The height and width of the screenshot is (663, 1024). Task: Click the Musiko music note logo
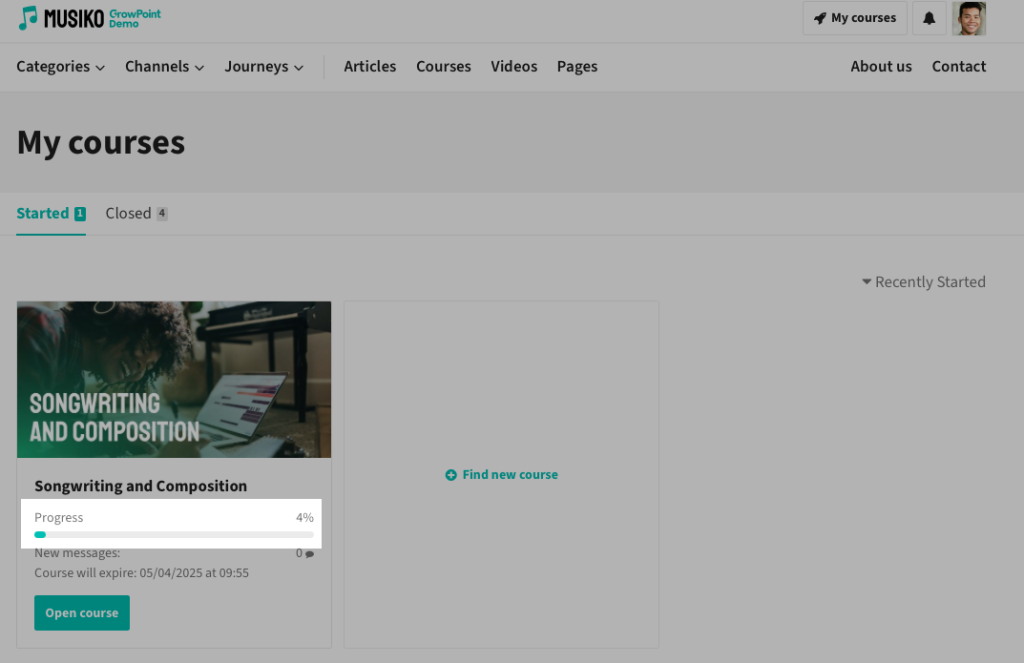click(28, 17)
